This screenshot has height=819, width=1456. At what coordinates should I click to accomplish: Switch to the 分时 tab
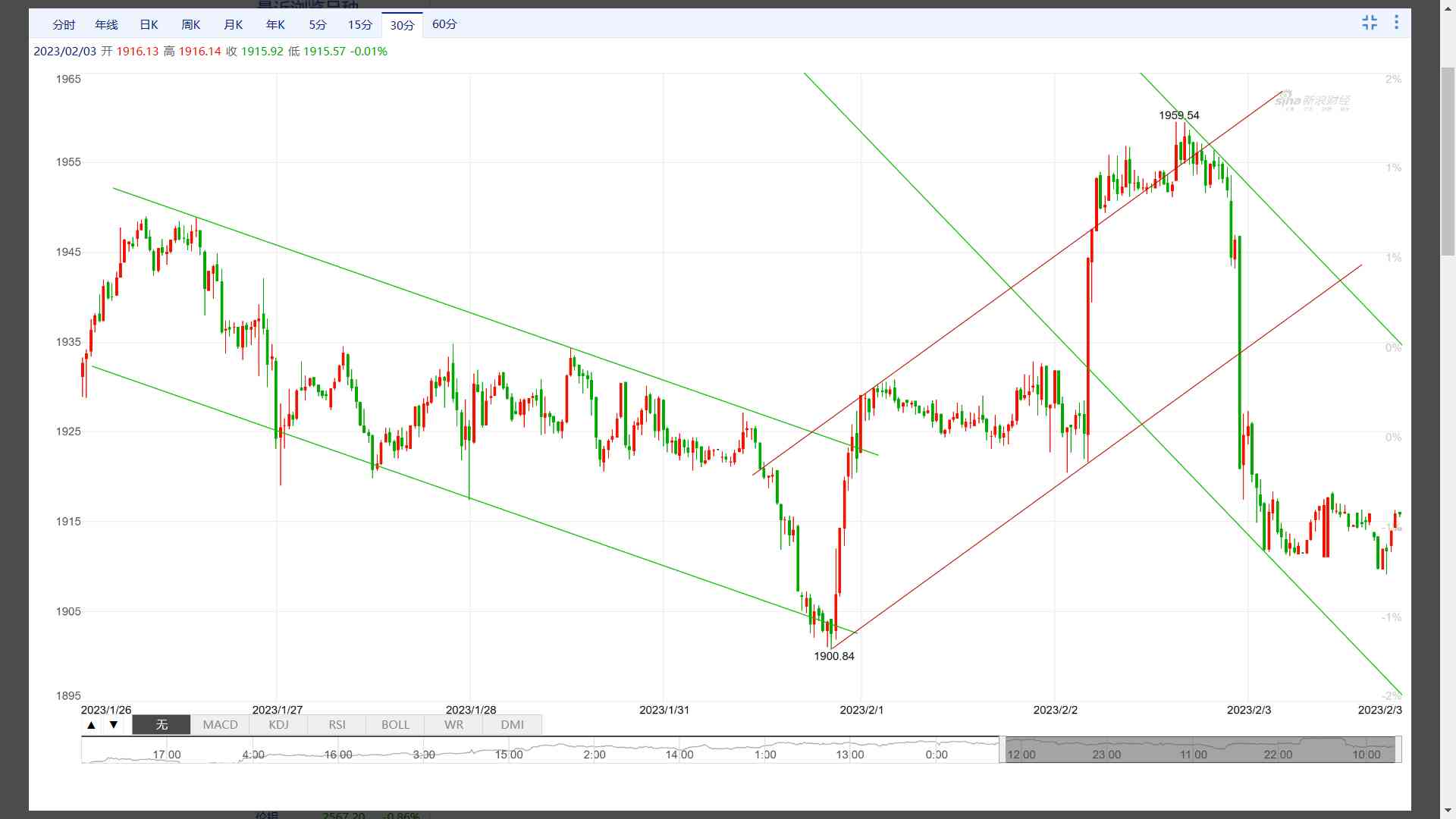(x=64, y=25)
